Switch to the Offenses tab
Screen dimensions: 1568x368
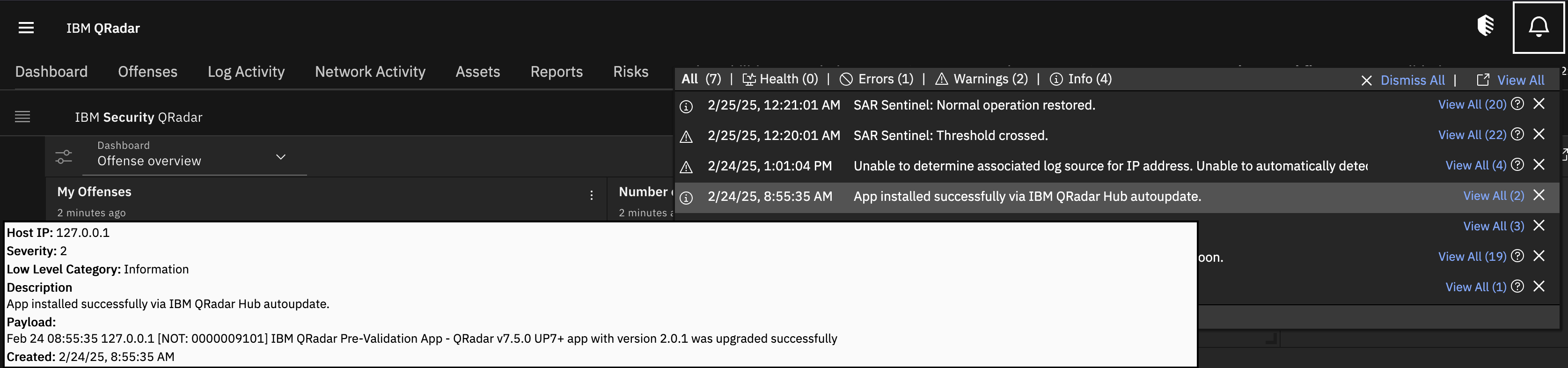click(147, 72)
